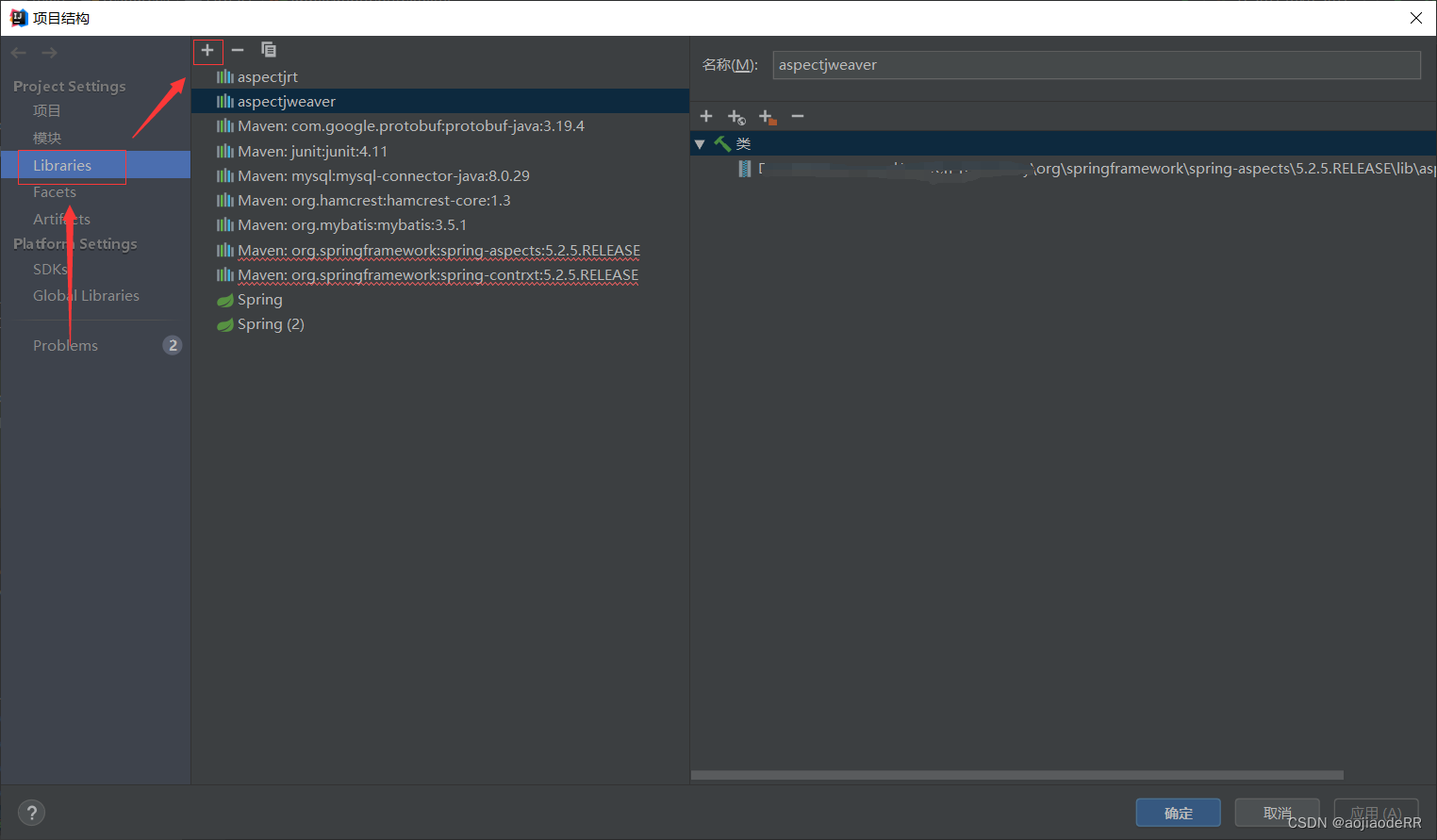Image resolution: width=1437 pixels, height=840 pixels.
Task: Open the Libraries section in Project Settings
Action: pos(62,165)
